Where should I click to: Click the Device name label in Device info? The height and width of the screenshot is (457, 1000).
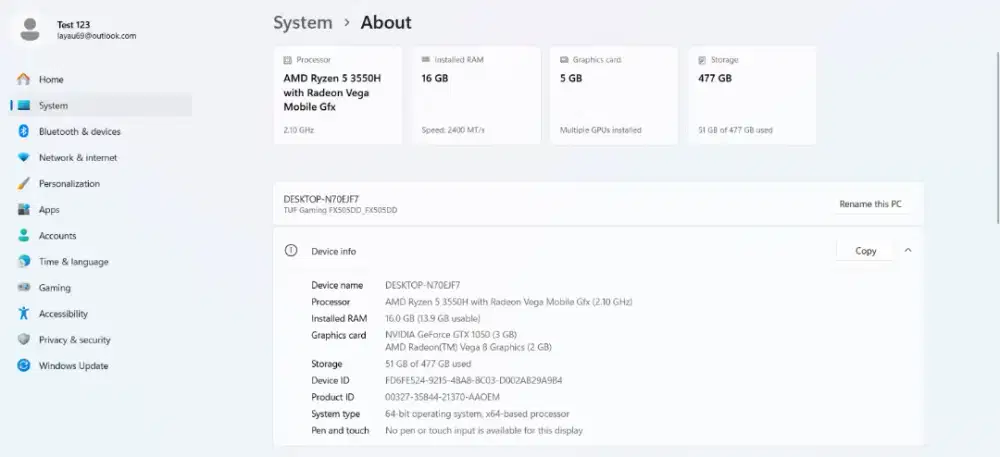coord(337,285)
